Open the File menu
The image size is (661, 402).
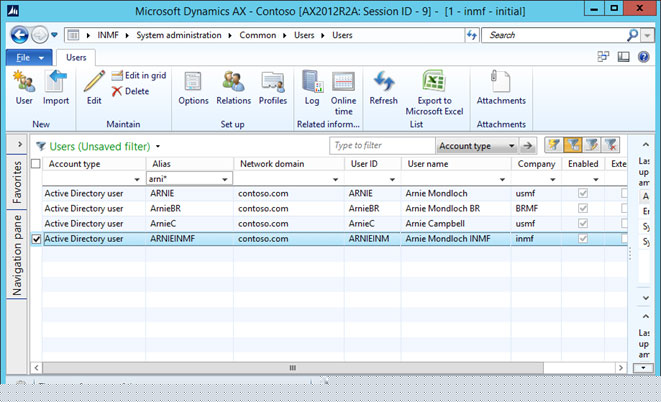coord(27,58)
